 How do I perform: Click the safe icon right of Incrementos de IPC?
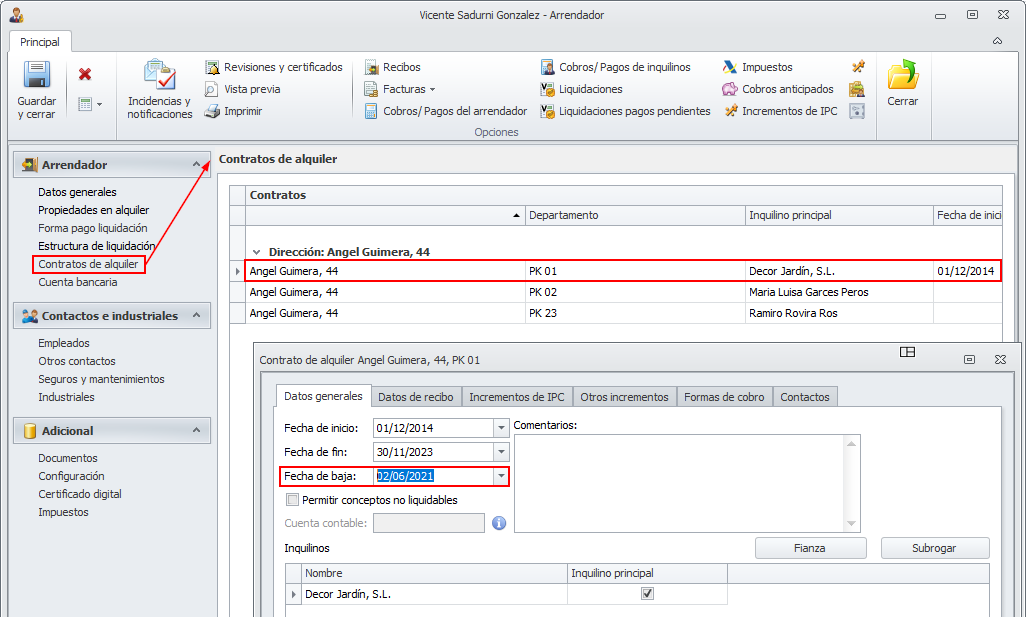coord(857,111)
